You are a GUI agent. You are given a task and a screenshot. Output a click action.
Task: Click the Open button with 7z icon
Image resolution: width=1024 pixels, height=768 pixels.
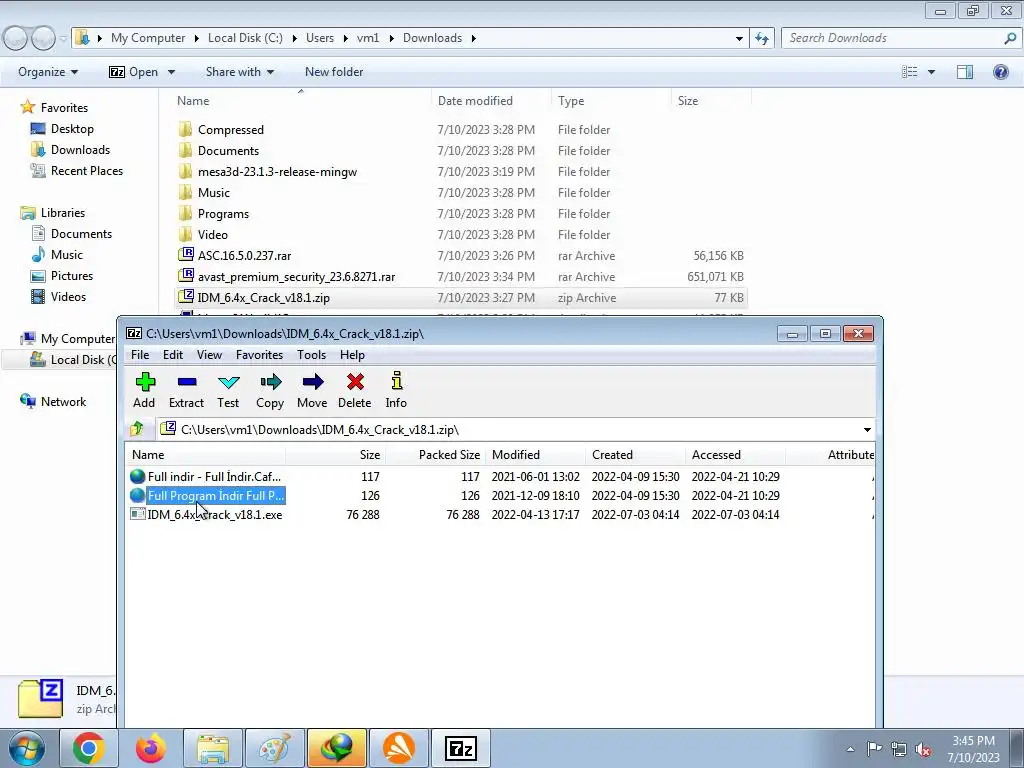coord(133,72)
